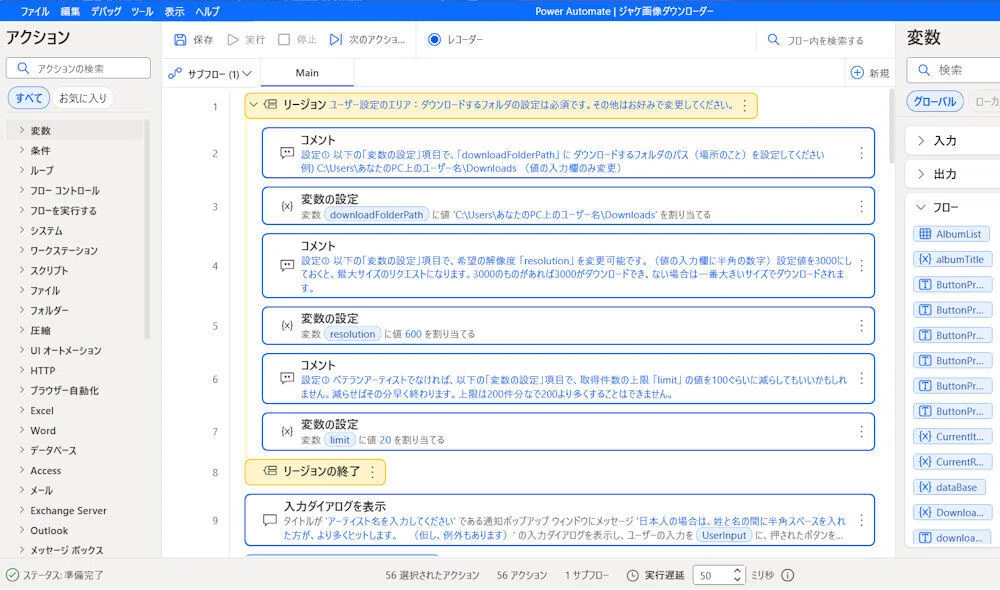This screenshot has height=590, width=1000.
Task: Click the limit variable link
Action: (340, 439)
